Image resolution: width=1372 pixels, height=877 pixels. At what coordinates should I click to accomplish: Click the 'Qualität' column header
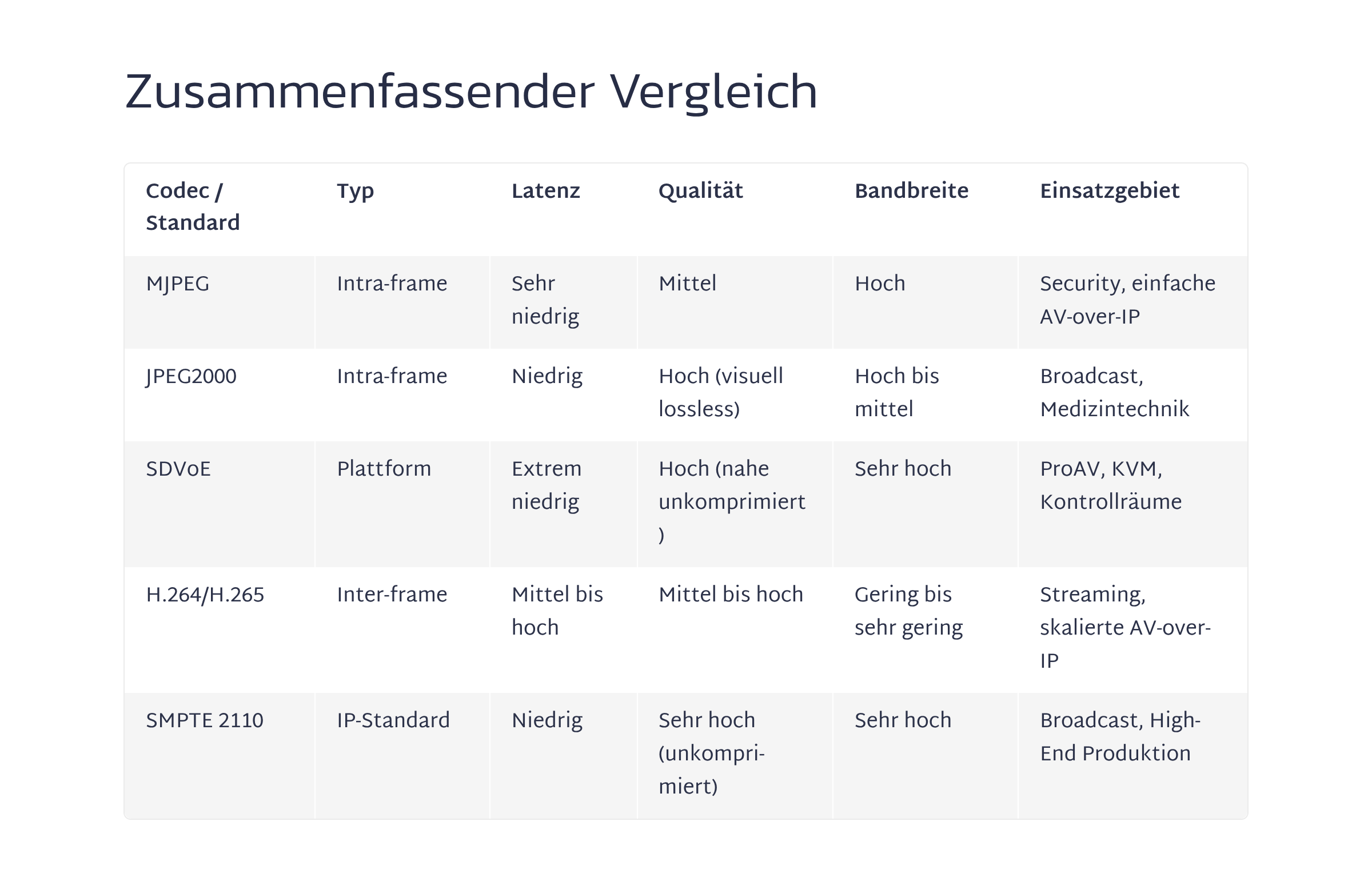point(700,191)
